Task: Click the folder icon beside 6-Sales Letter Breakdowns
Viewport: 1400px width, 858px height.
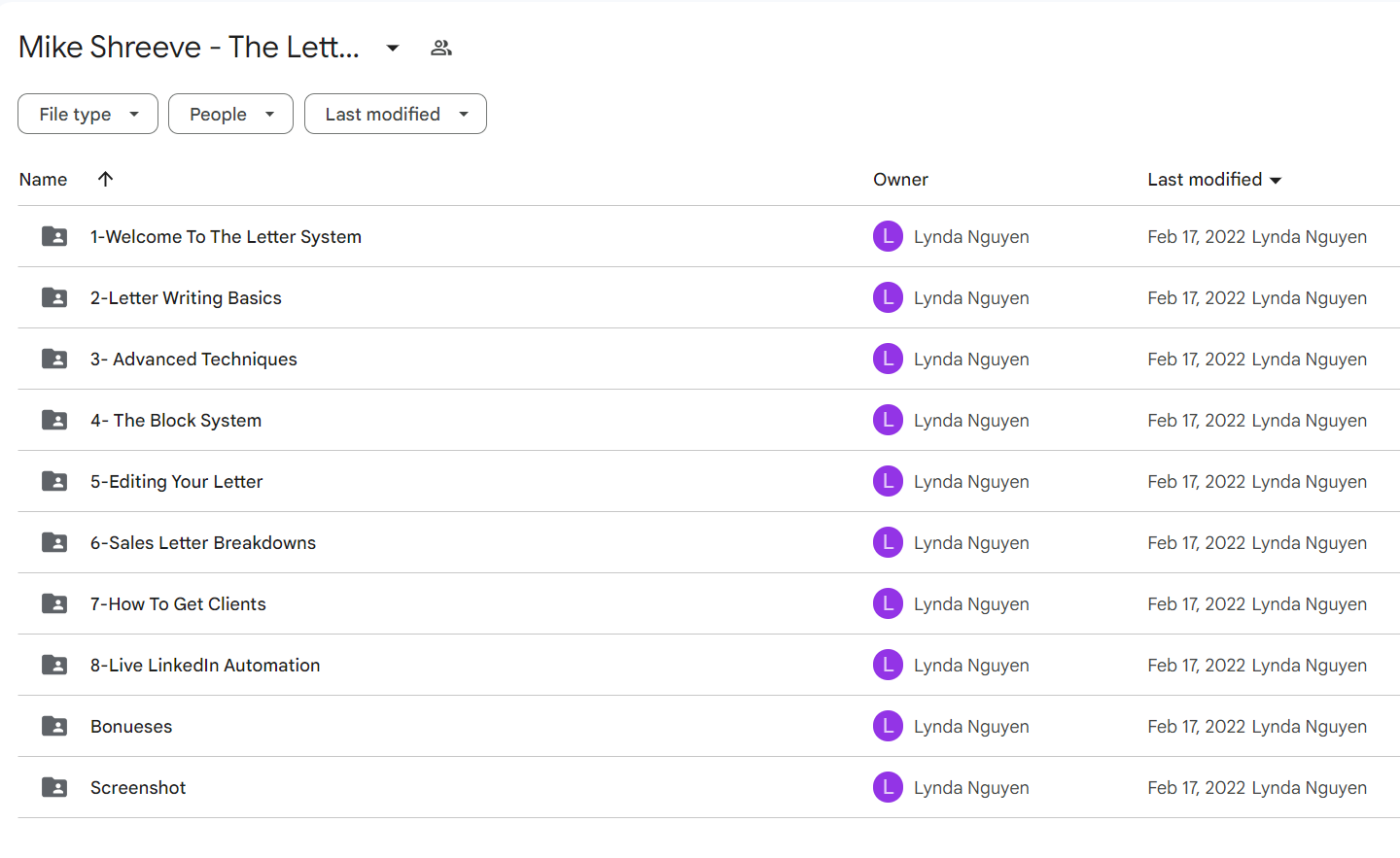Action: tap(54, 542)
